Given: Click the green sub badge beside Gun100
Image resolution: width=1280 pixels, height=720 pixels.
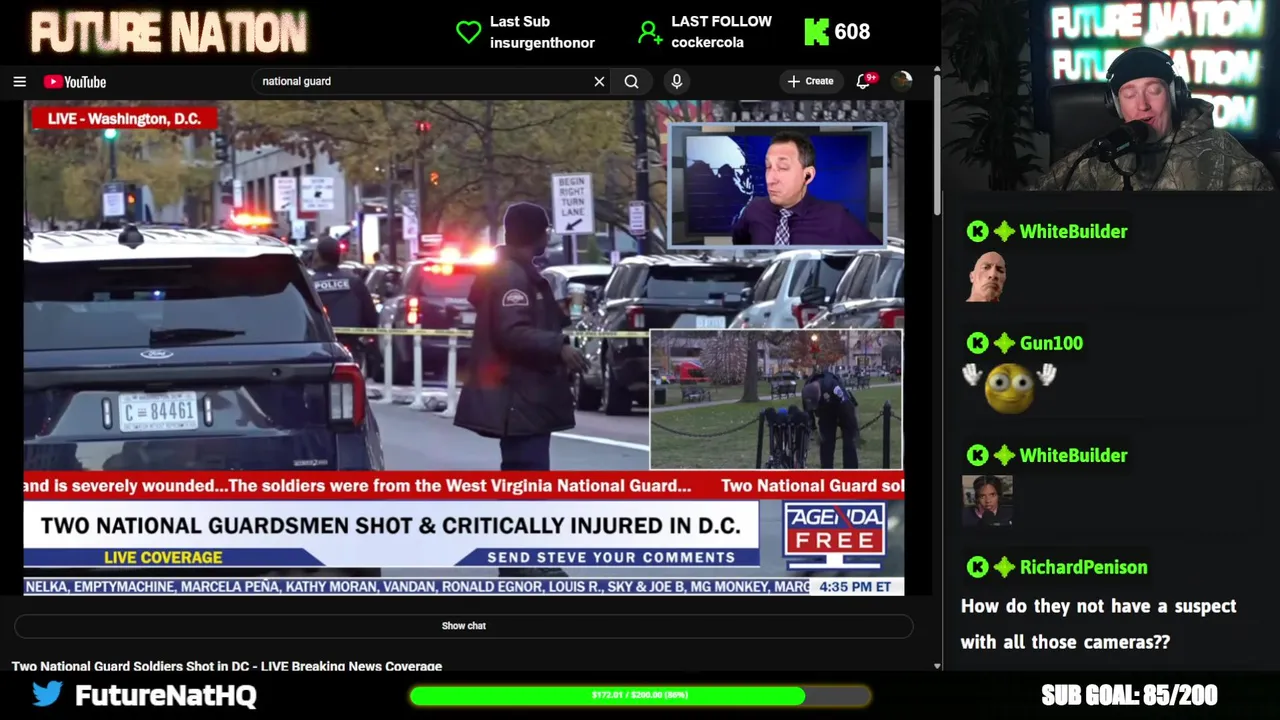Looking at the screenshot, I should point(1004,343).
